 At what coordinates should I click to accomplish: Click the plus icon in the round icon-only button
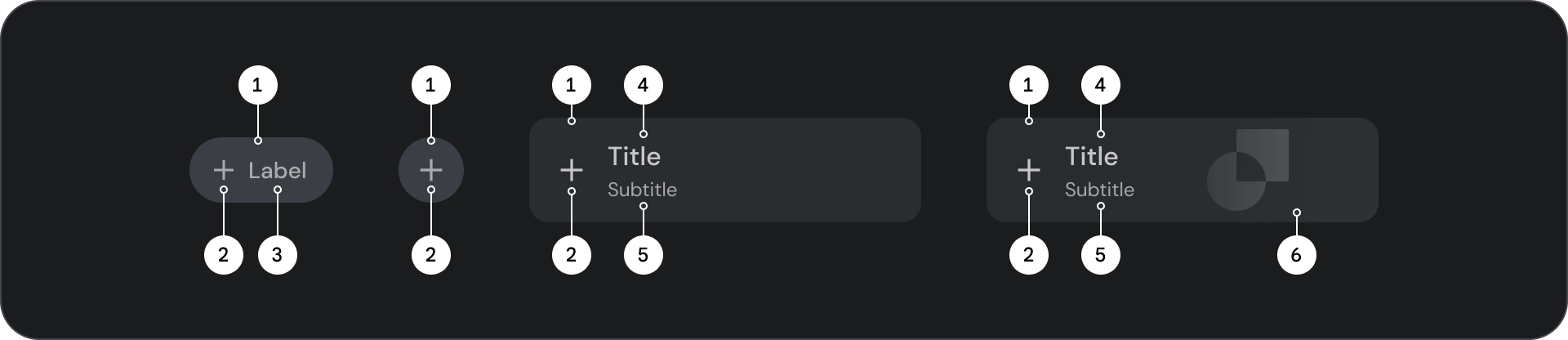(x=430, y=170)
